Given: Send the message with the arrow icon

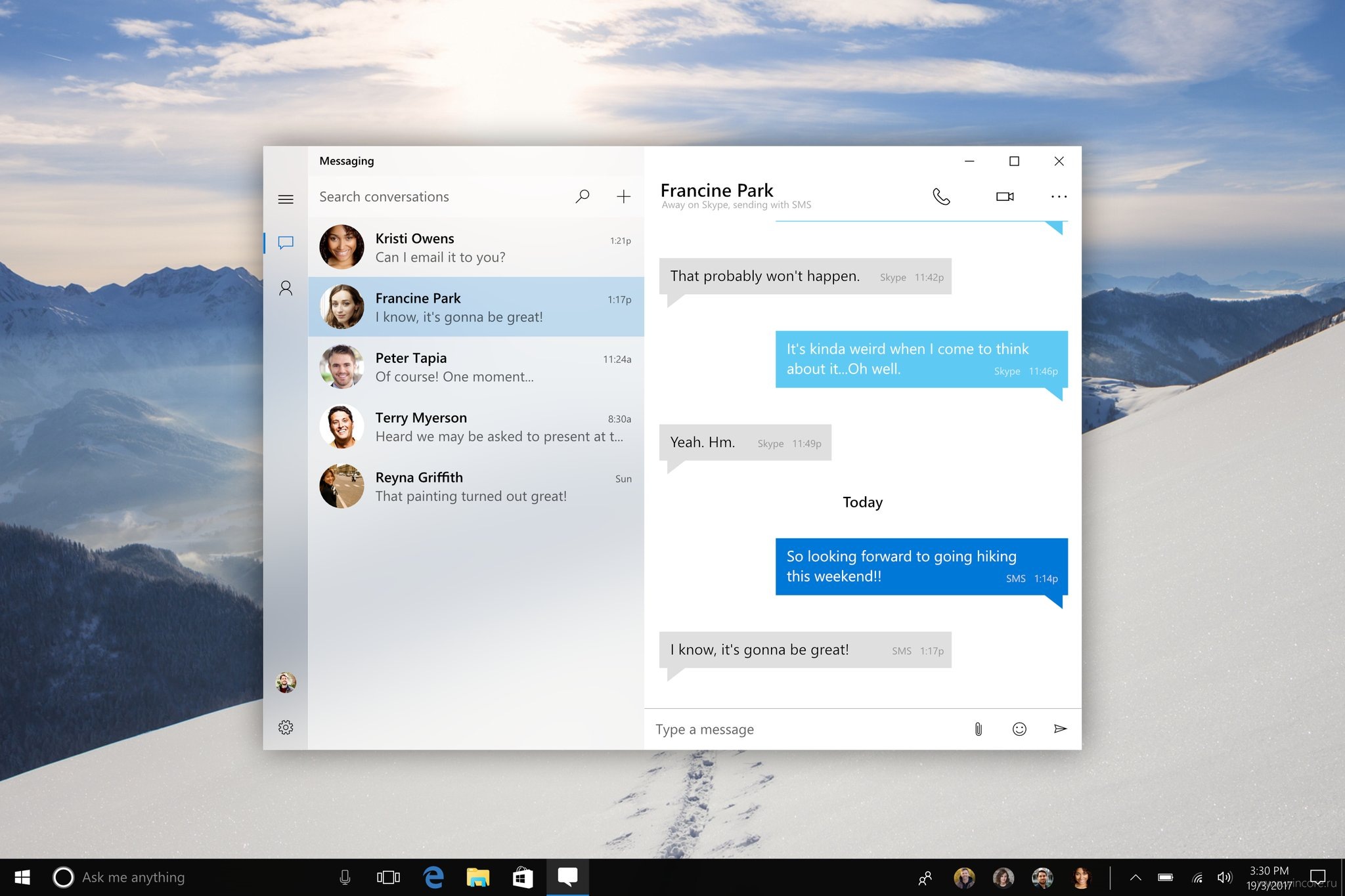Looking at the screenshot, I should tap(1060, 729).
